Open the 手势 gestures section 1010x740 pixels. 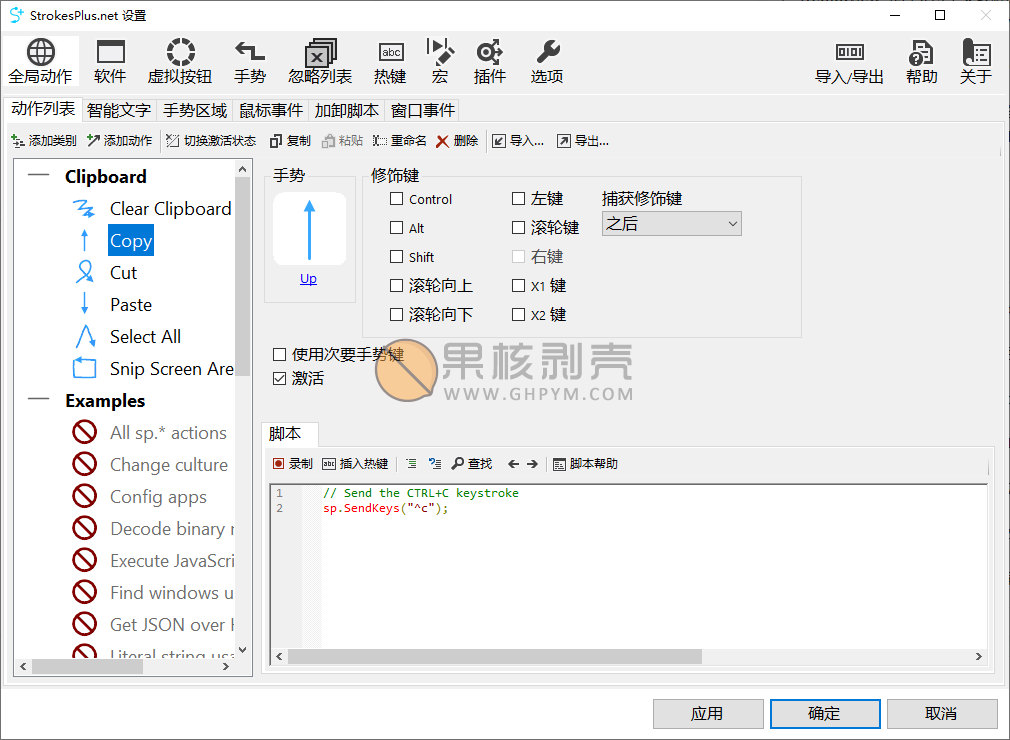250,61
